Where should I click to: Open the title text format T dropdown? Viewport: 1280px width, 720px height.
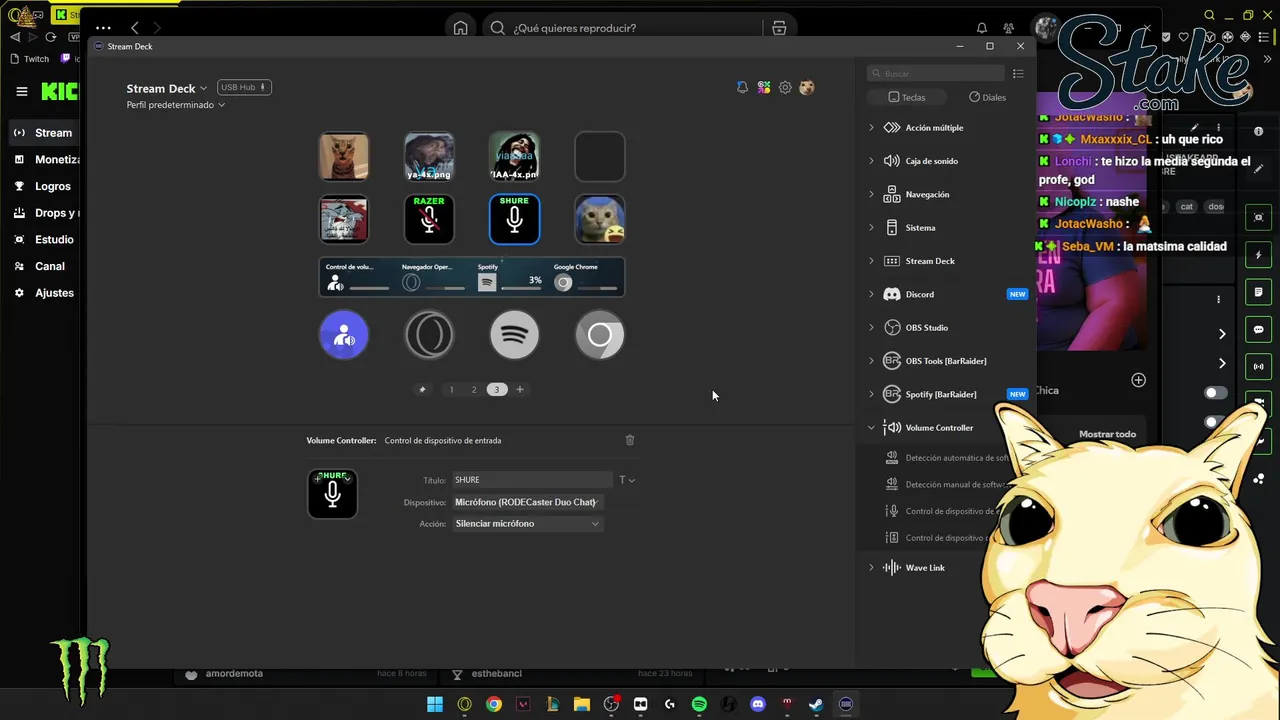click(627, 480)
